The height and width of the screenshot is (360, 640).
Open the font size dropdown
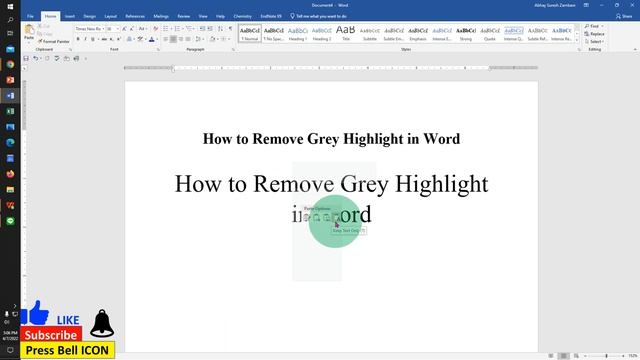pos(118,29)
